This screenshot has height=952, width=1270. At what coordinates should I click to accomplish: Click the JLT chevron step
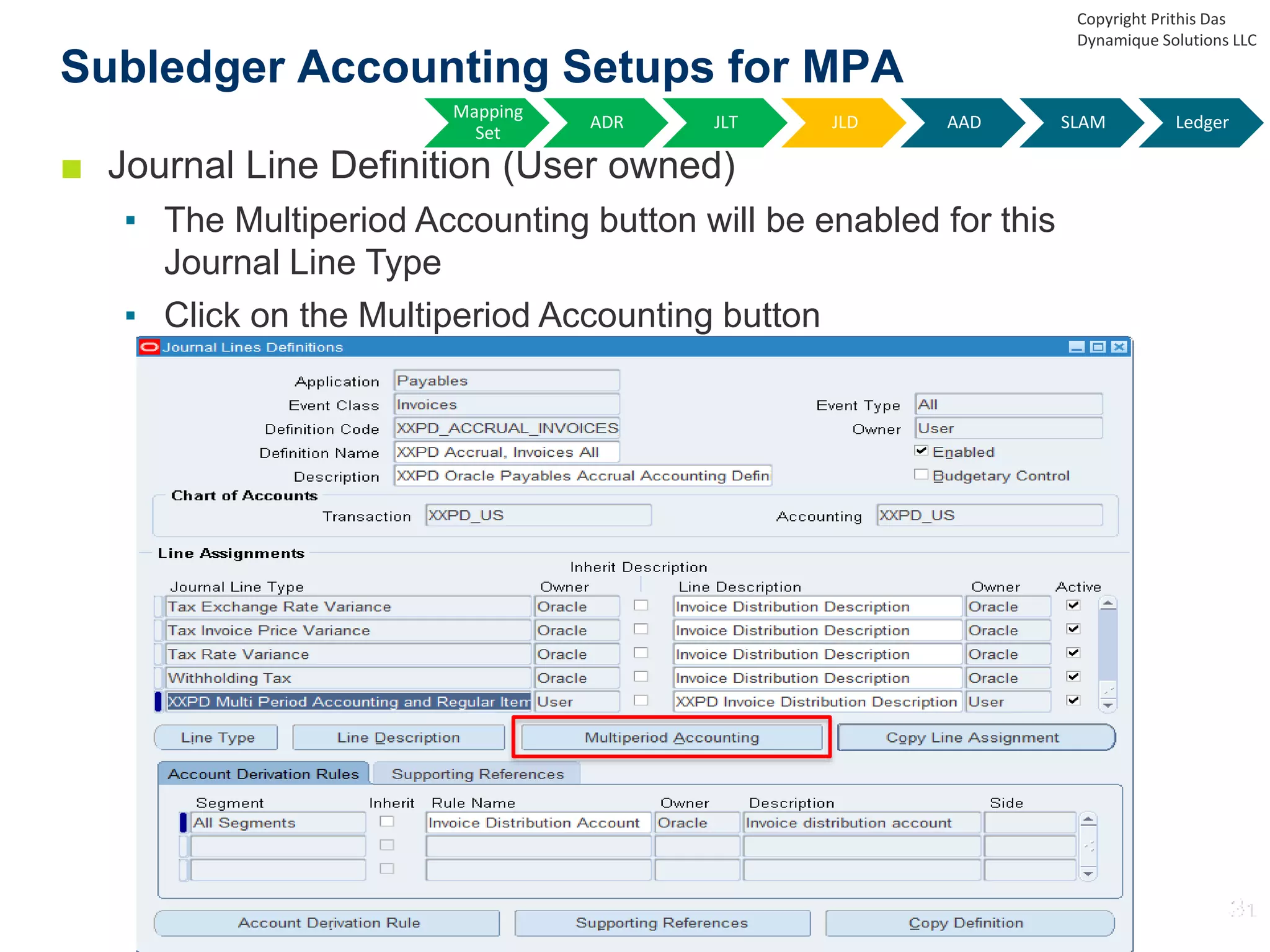tap(726, 122)
